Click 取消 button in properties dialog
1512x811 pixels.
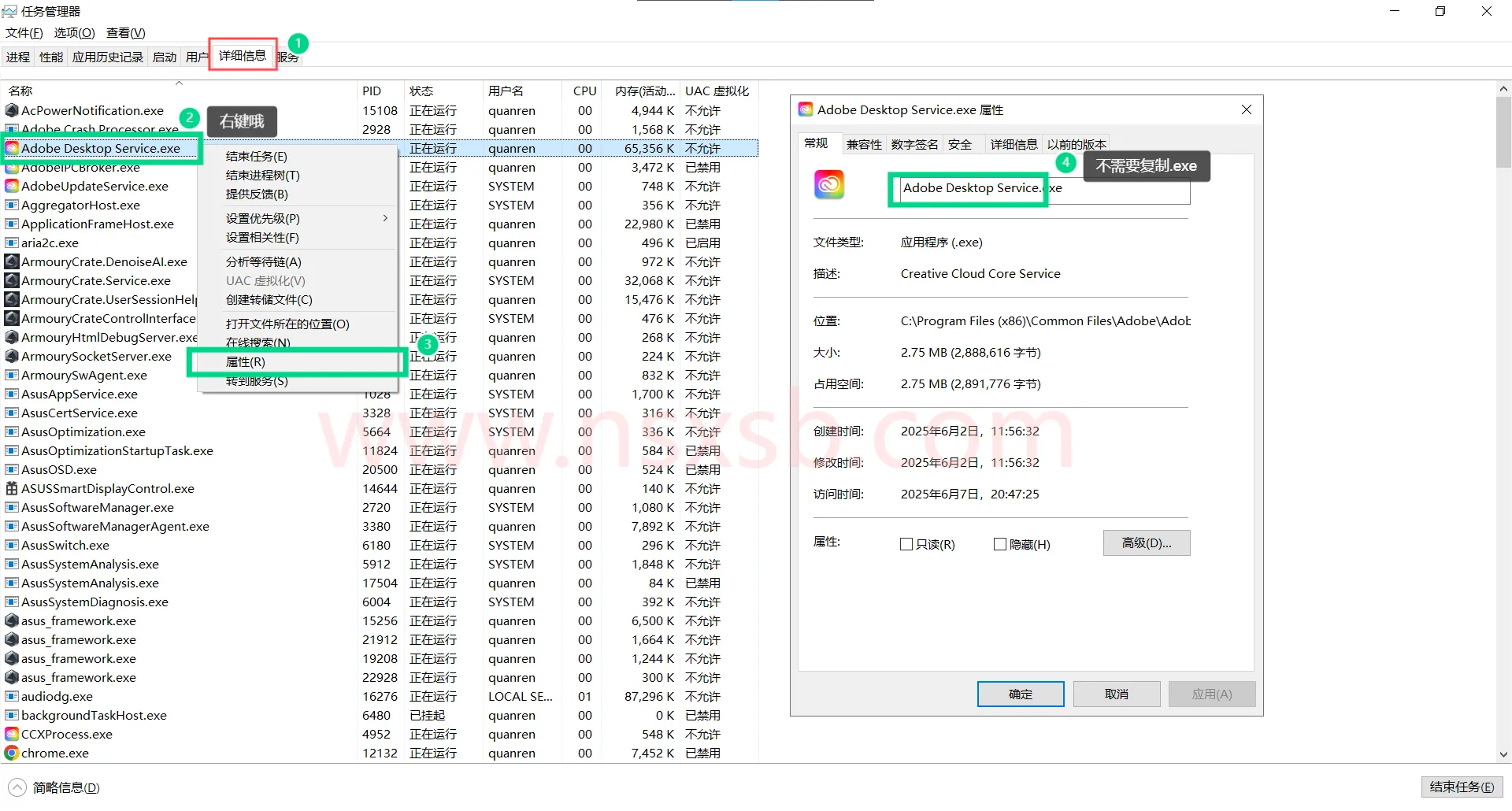coord(1117,694)
